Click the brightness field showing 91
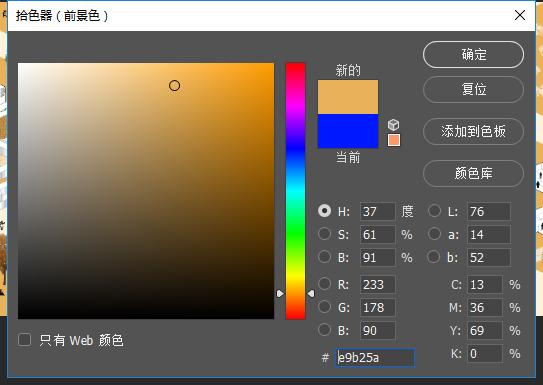 [377, 258]
